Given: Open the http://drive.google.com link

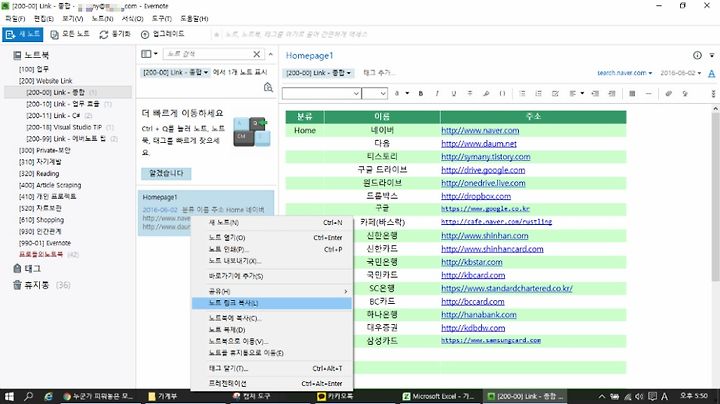Looking at the screenshot, I should point(483,170).
